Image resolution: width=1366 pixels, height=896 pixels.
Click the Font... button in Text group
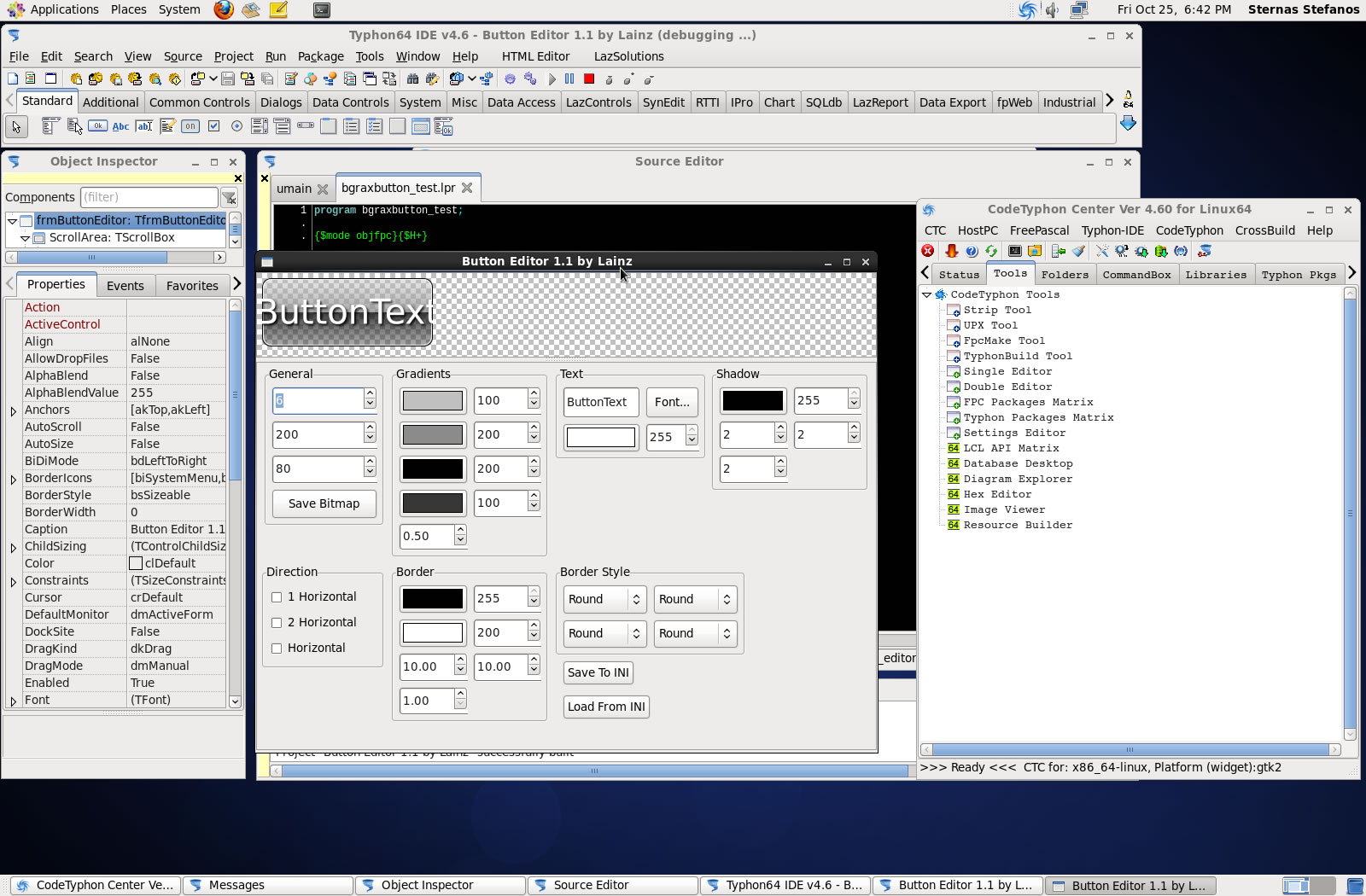672,402
